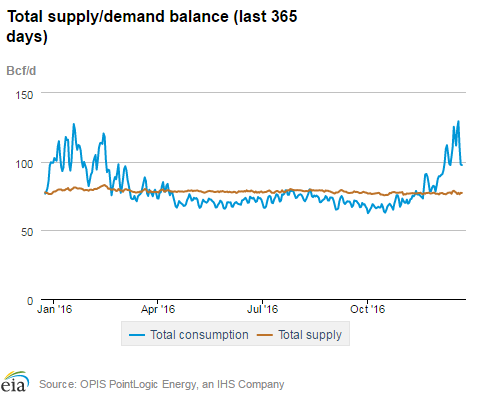Click the consumption peak near late December
The height and width of the screenshot is (393, 477).
tap(458, 121)
